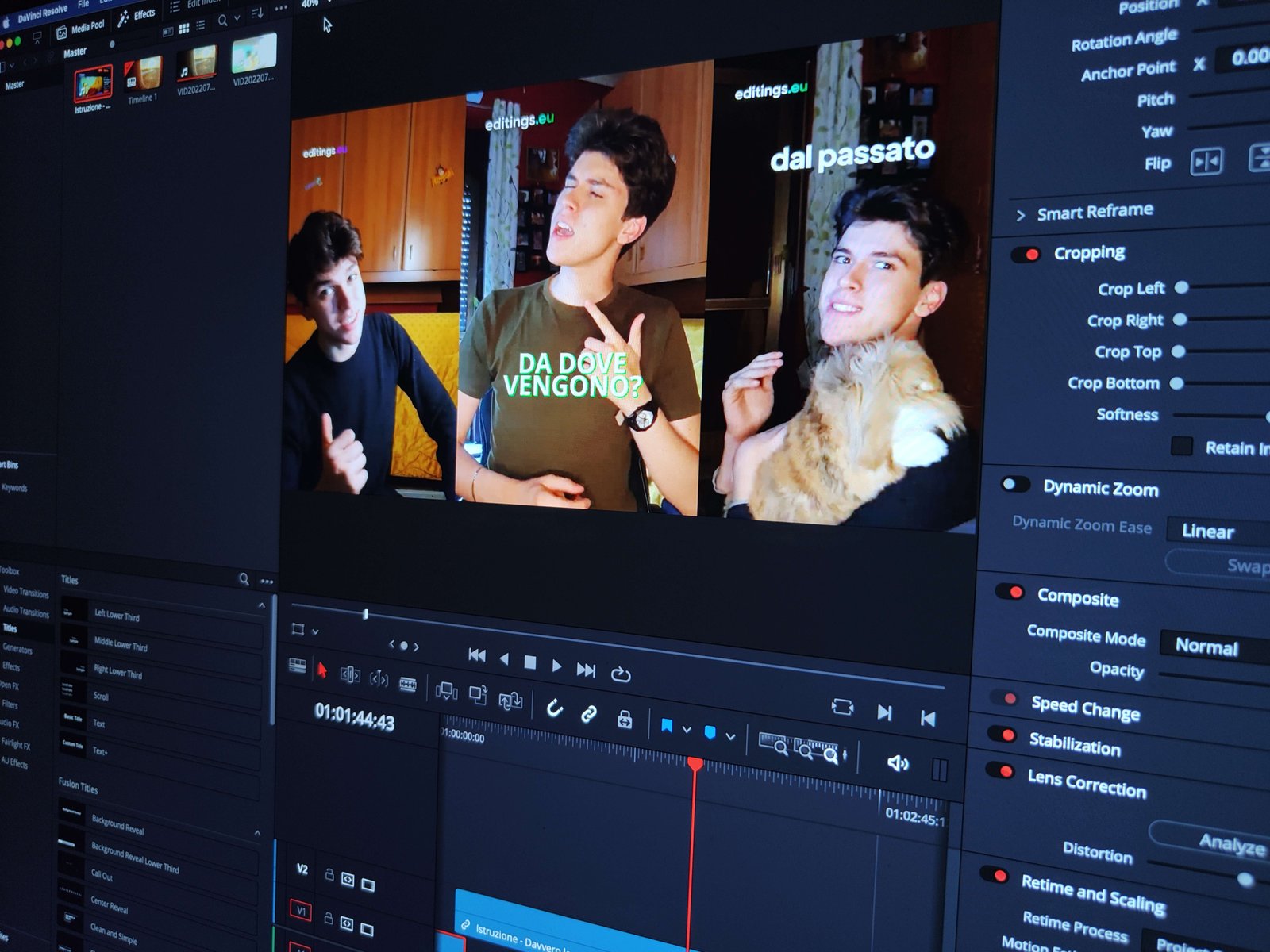The width and height of the screenshot is (1270, 952).
Task: Pick the Blade Edit Mode tool
Action: point(408,684)
